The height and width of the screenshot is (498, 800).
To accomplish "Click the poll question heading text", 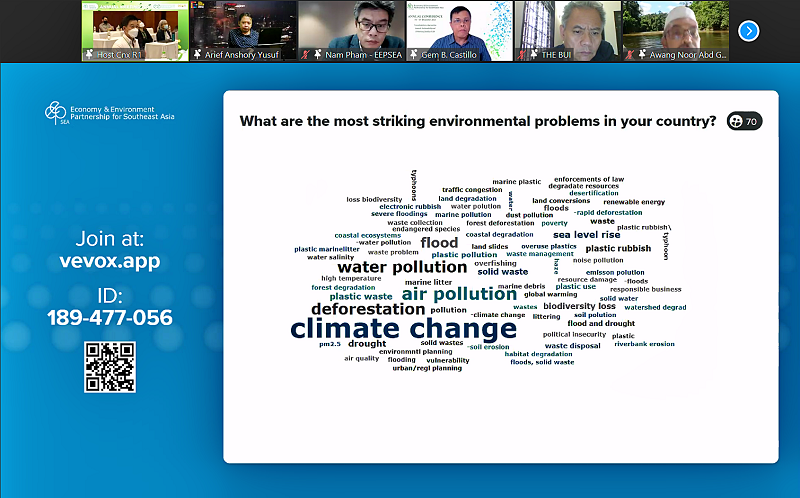I will 477,122.
